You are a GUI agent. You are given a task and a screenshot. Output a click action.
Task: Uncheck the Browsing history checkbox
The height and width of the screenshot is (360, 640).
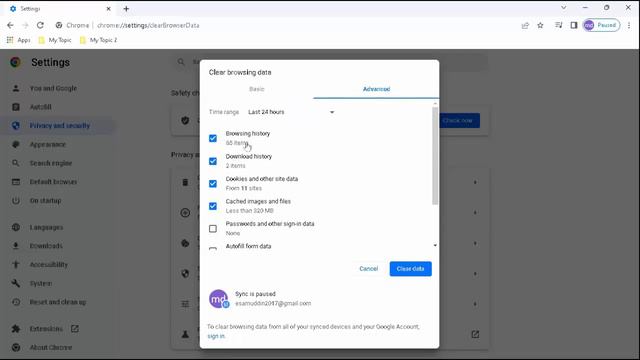213,138
